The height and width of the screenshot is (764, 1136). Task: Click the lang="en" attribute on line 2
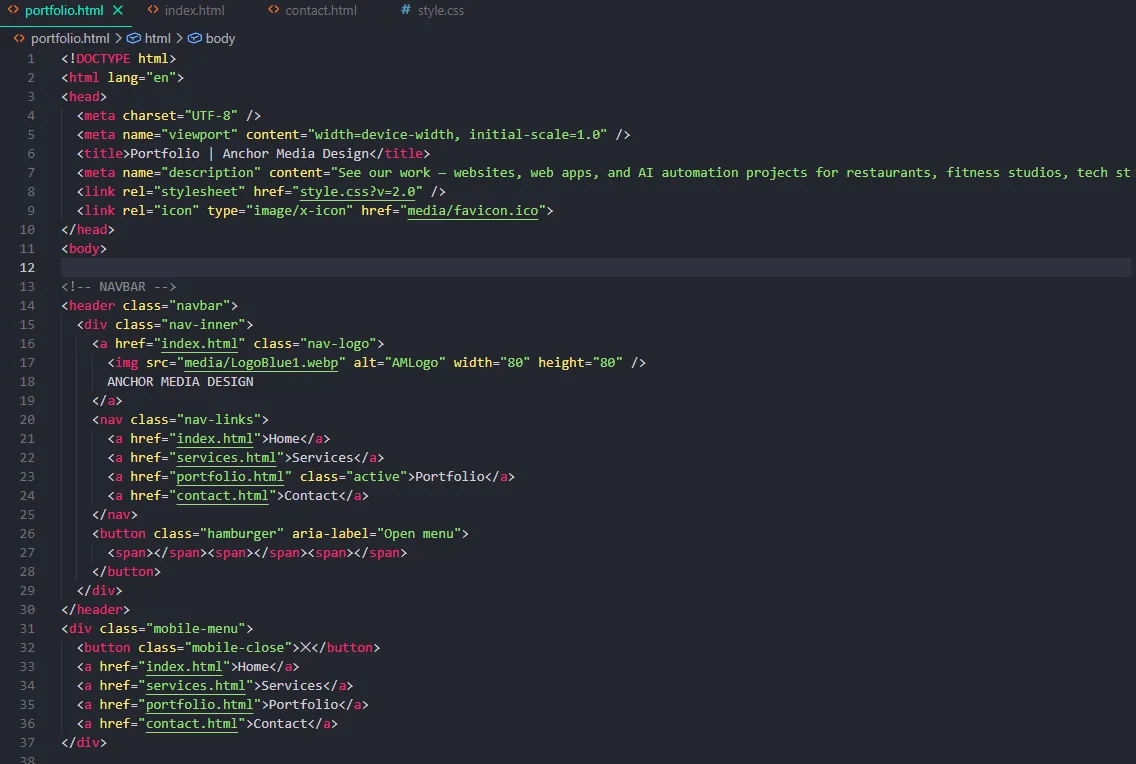pos(142,77)
